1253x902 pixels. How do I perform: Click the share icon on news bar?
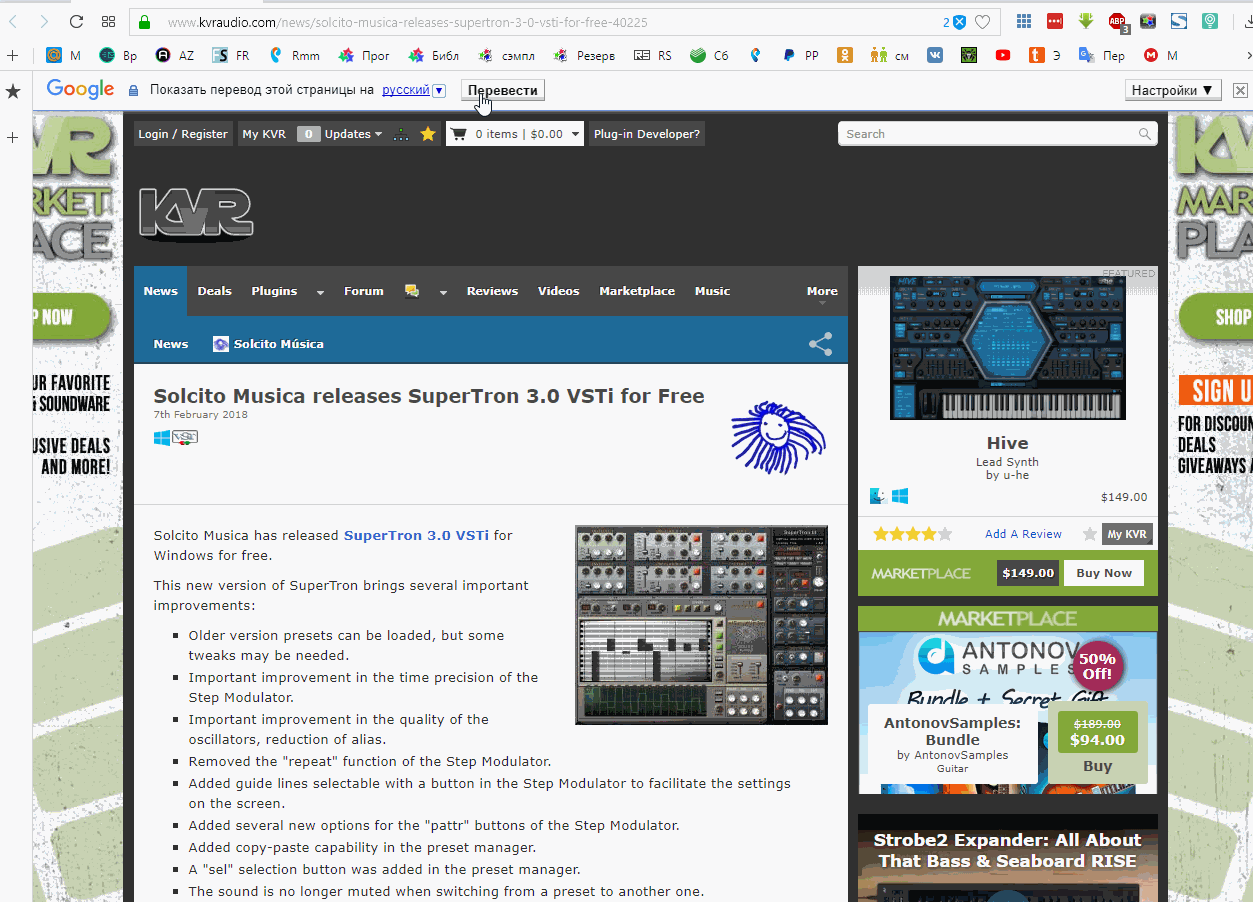(x=820, y=344)
